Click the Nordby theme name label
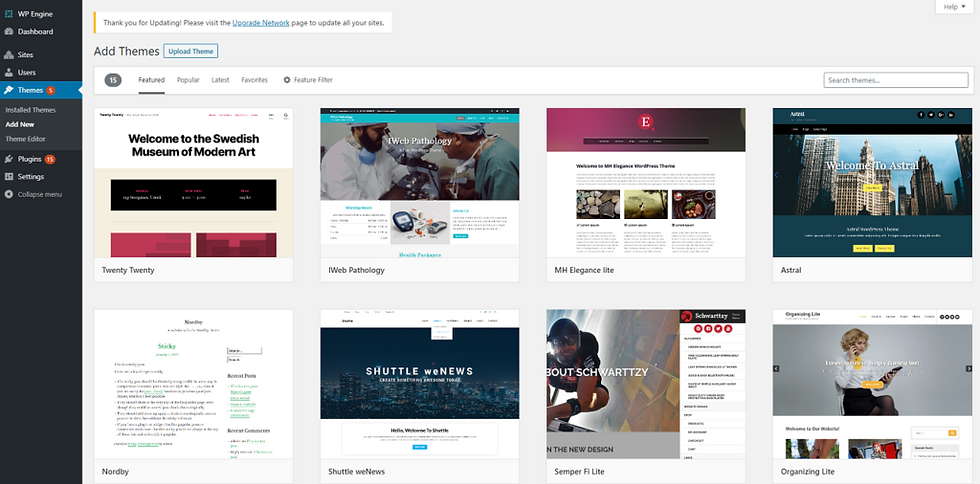 116,471
